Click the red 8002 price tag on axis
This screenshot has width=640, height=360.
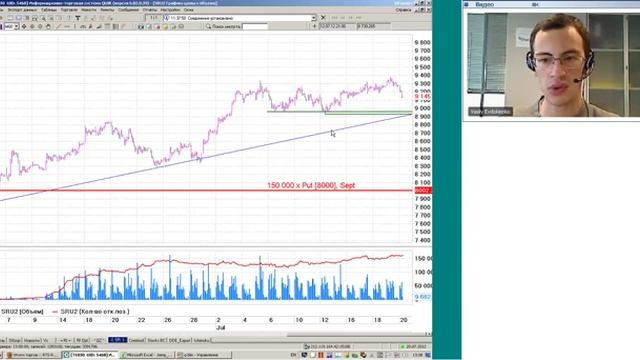423,190
